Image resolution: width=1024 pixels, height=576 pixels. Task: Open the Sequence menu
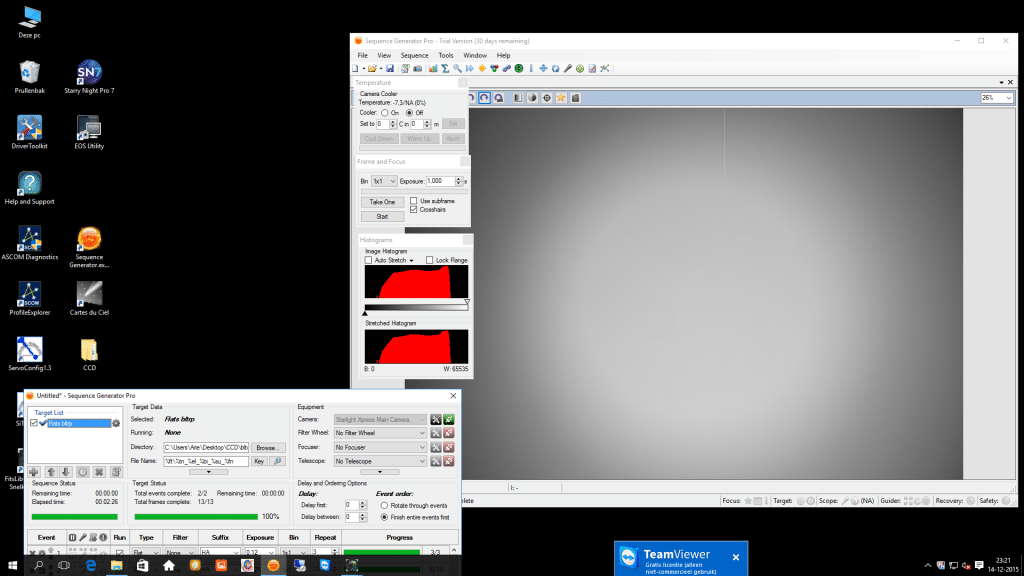tap(414, 56)
